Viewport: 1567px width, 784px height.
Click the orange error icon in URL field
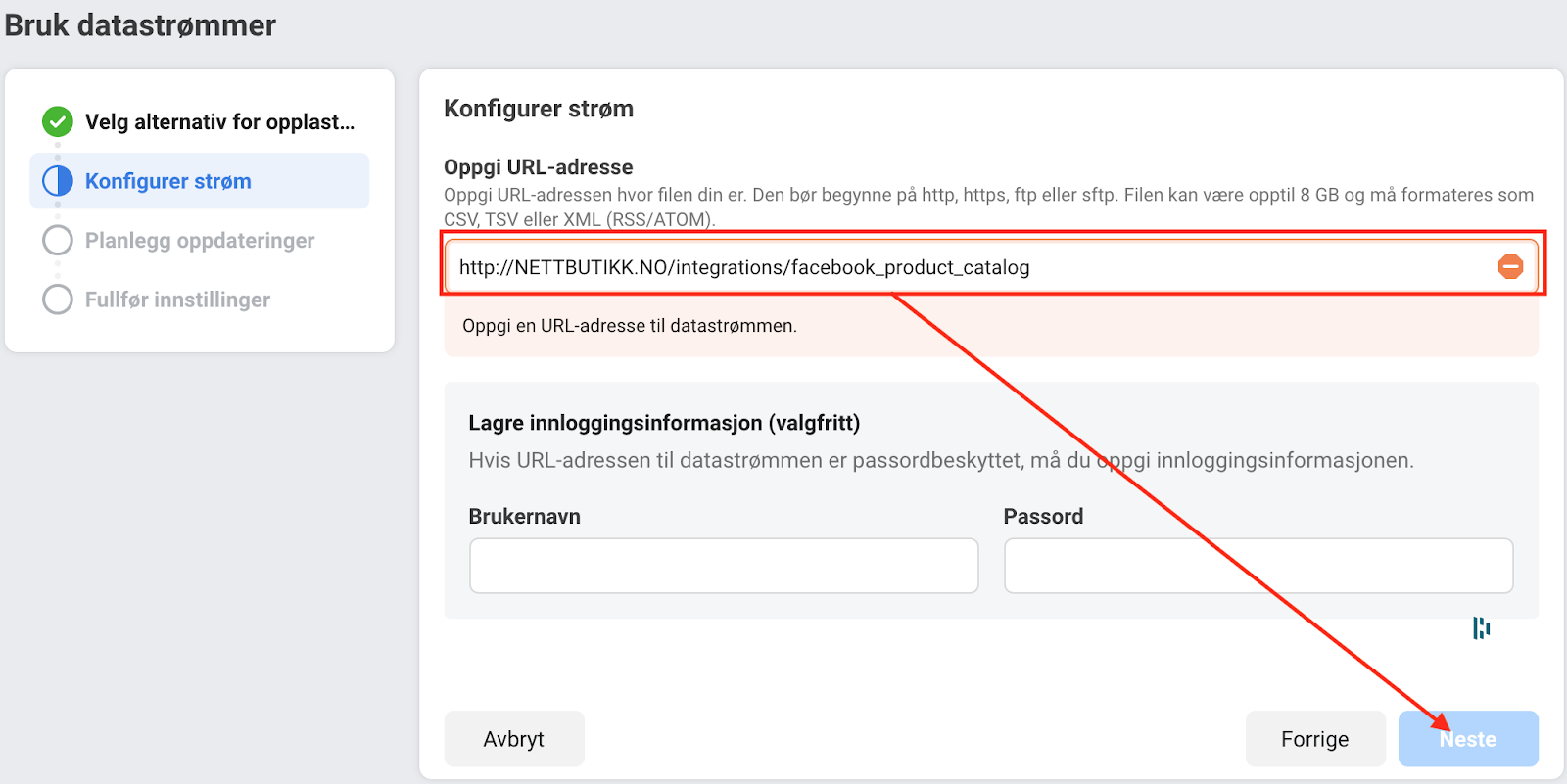tap(1510, 267)
